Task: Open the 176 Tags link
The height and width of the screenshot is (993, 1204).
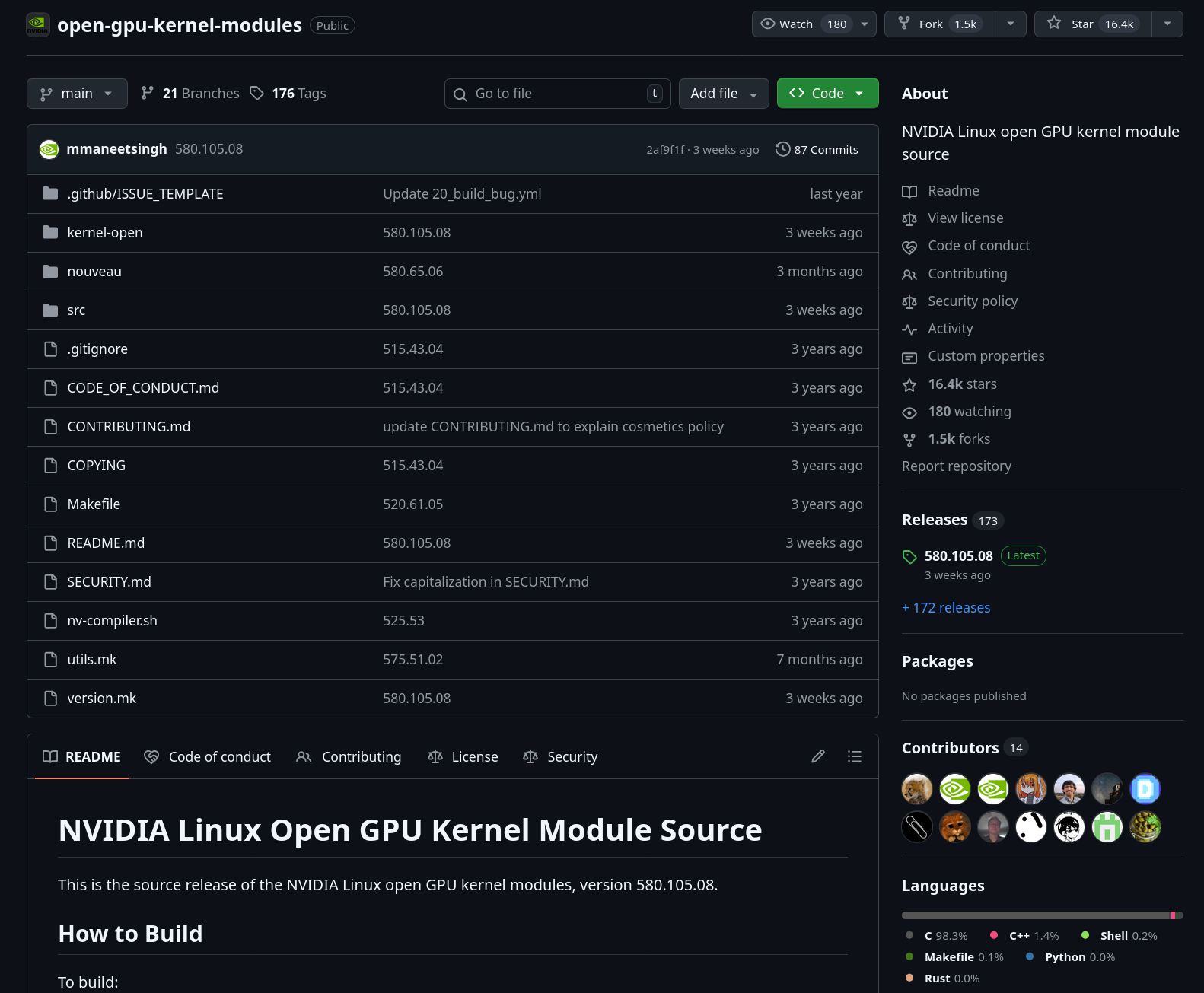Action: click(288, 94)
